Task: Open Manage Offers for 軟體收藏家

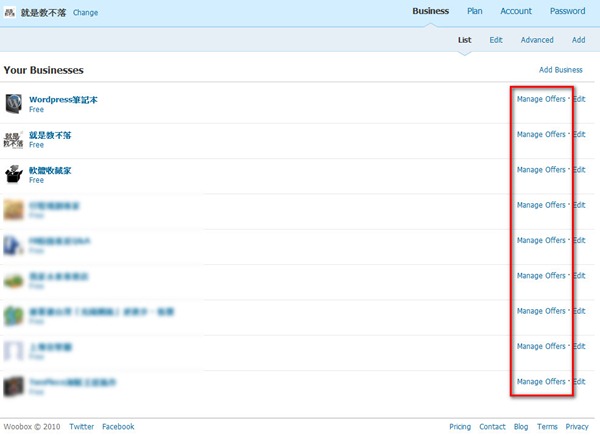Action: [x=541, y=170]
